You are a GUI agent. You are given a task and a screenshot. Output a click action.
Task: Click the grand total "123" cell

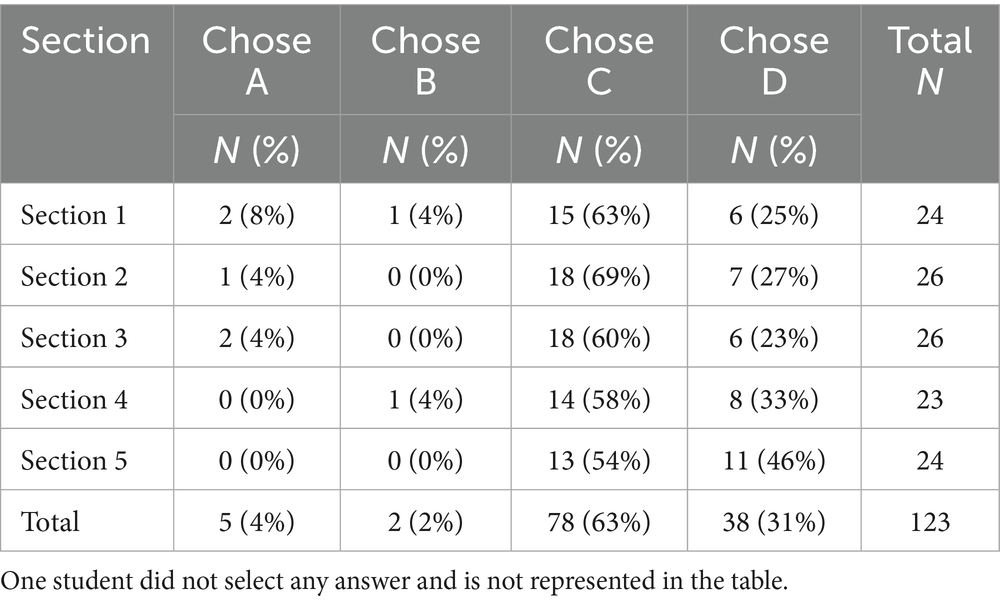tap(929, 521)
